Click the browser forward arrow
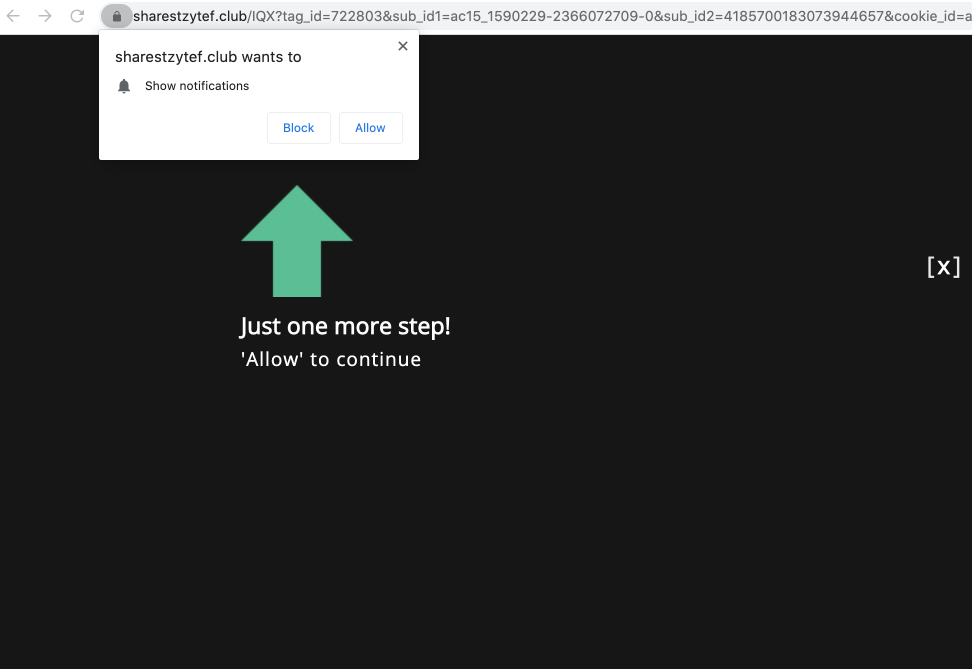The width and height of the screenshot is (972, 669). 45,16
